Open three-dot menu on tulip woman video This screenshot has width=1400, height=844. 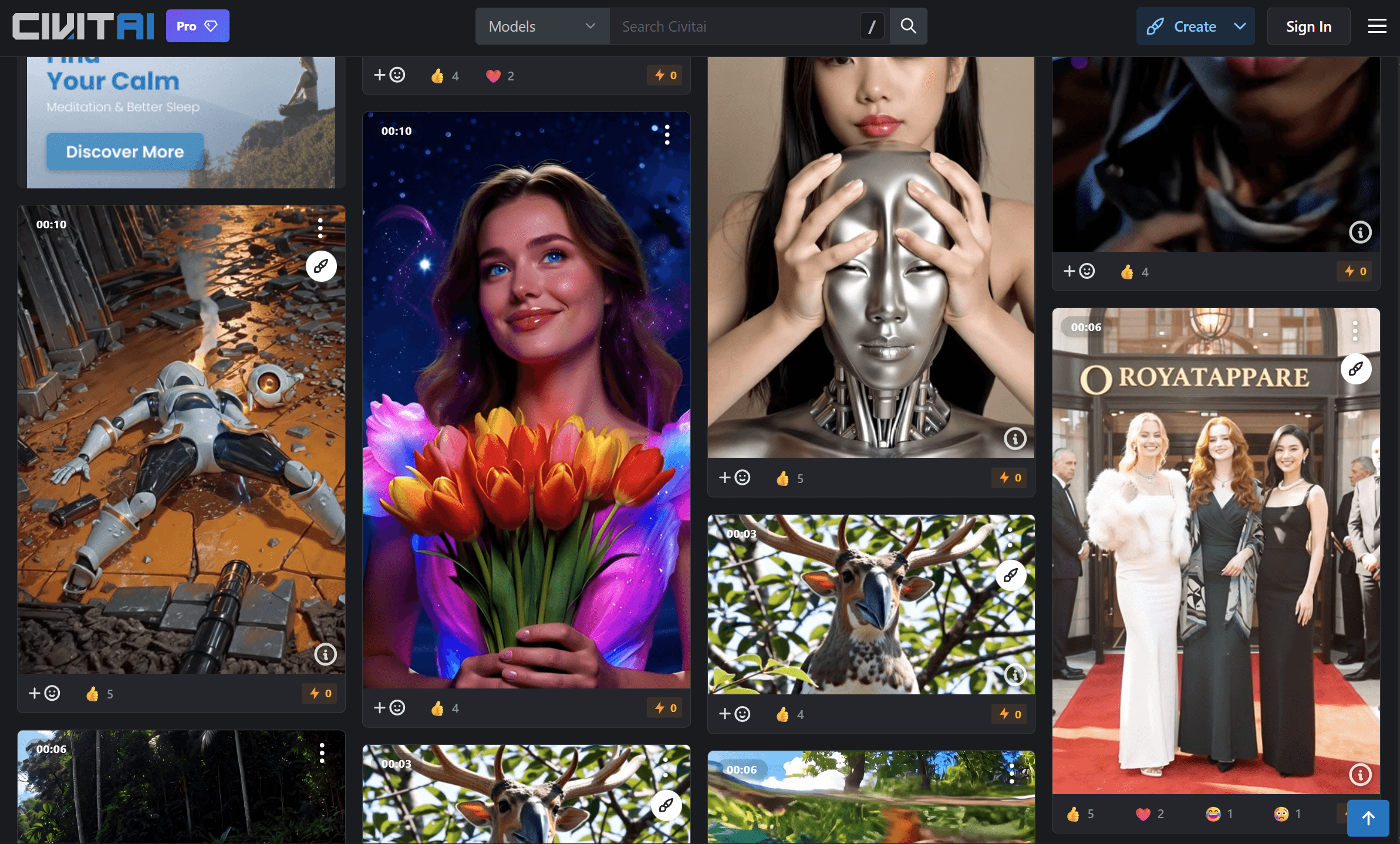coord(667,135)
